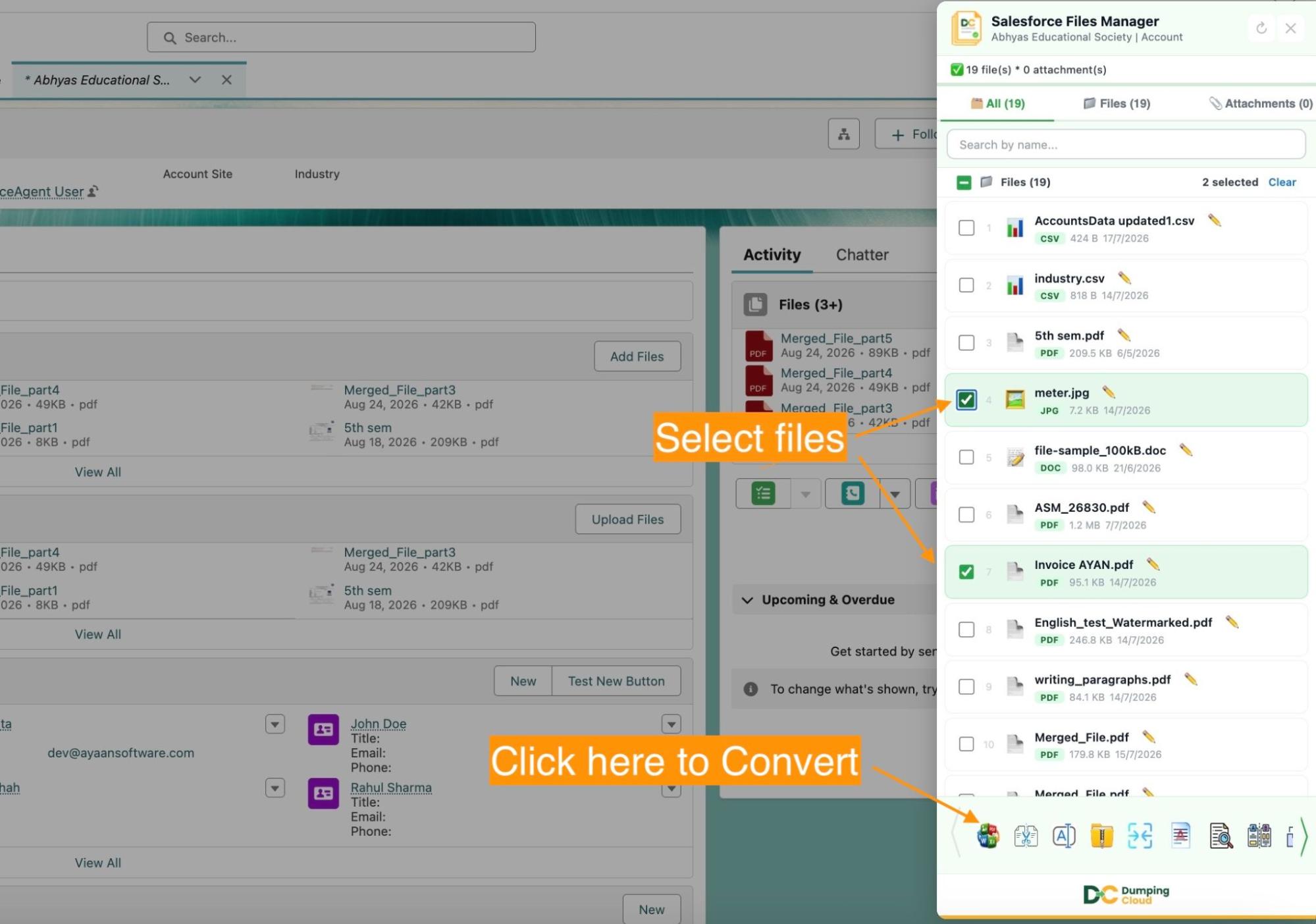Image resolution: width=1316 pixels, height=924 pixels.
Task: Check the file-sample_100kB.doc checkbox
Action: click(966, 457)
